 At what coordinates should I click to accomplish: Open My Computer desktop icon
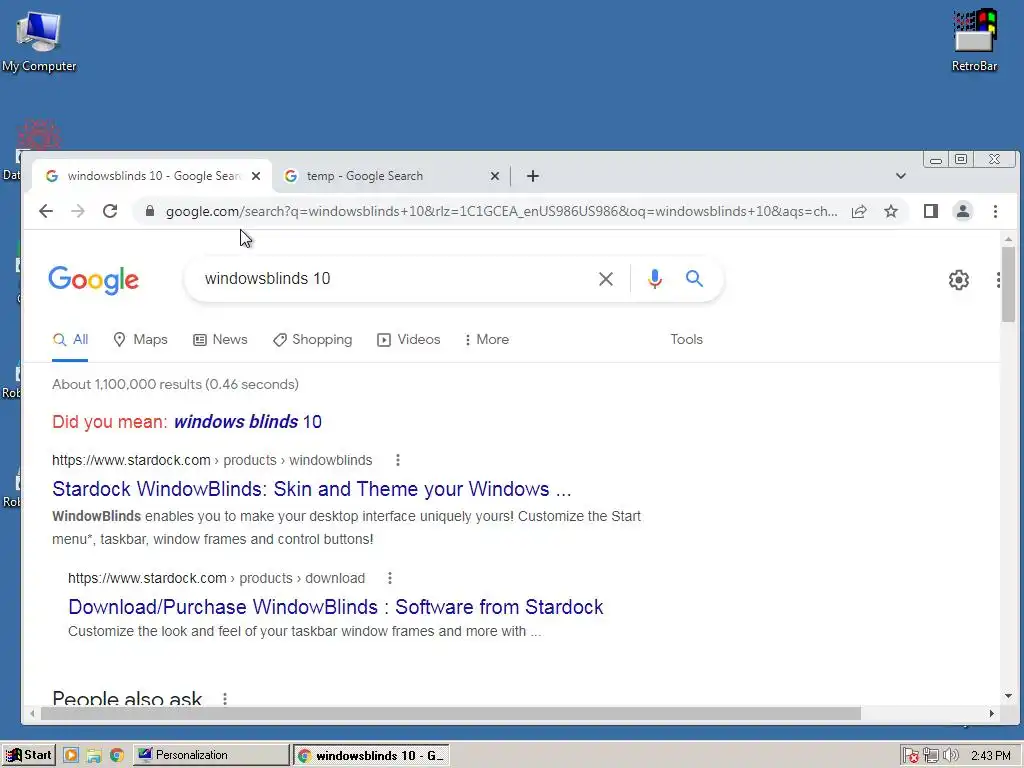[x=39, y=41]
